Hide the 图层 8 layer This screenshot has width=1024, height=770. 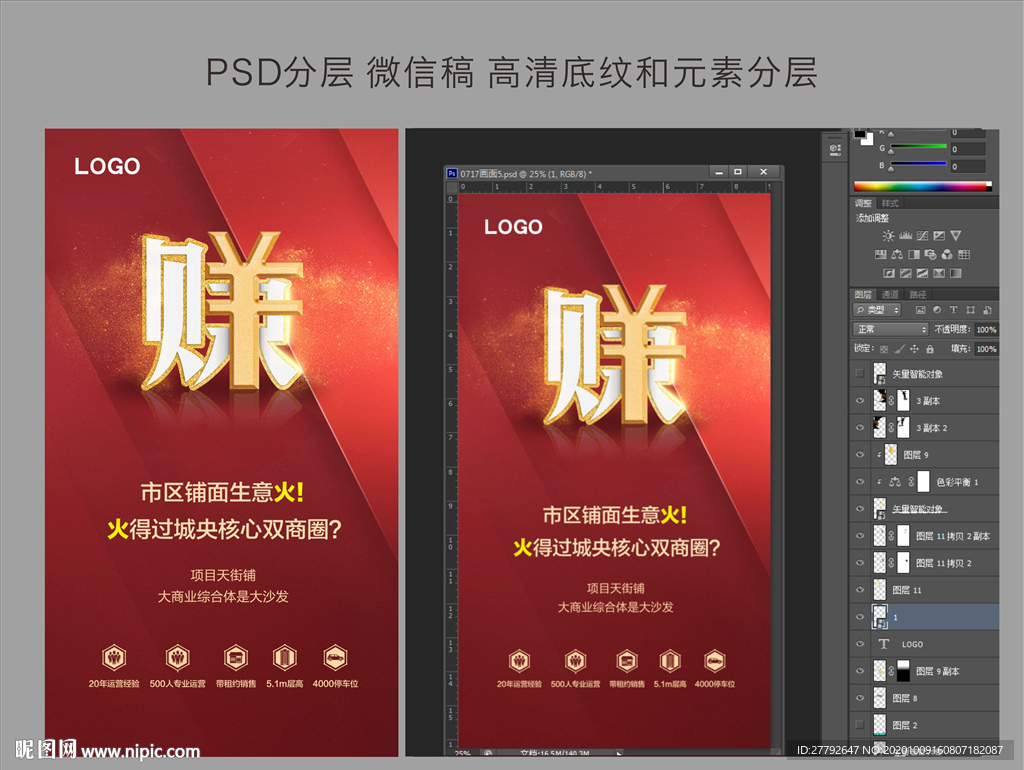tap(859, 698)
